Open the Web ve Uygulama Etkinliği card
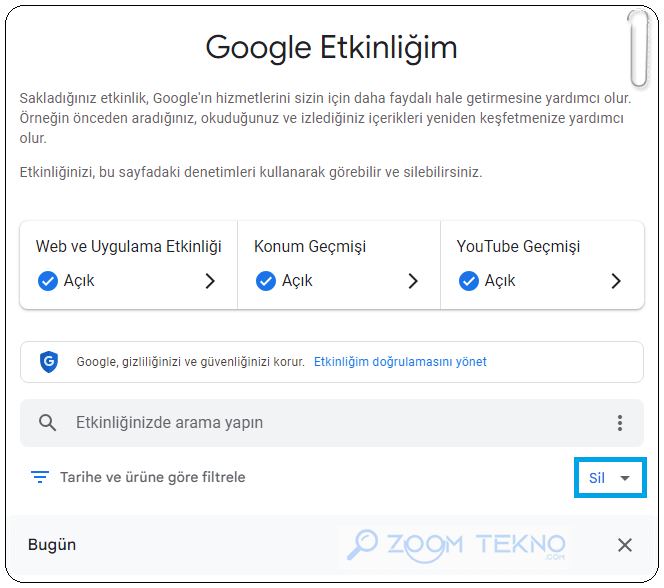The image size is (664, 588). 129,265
